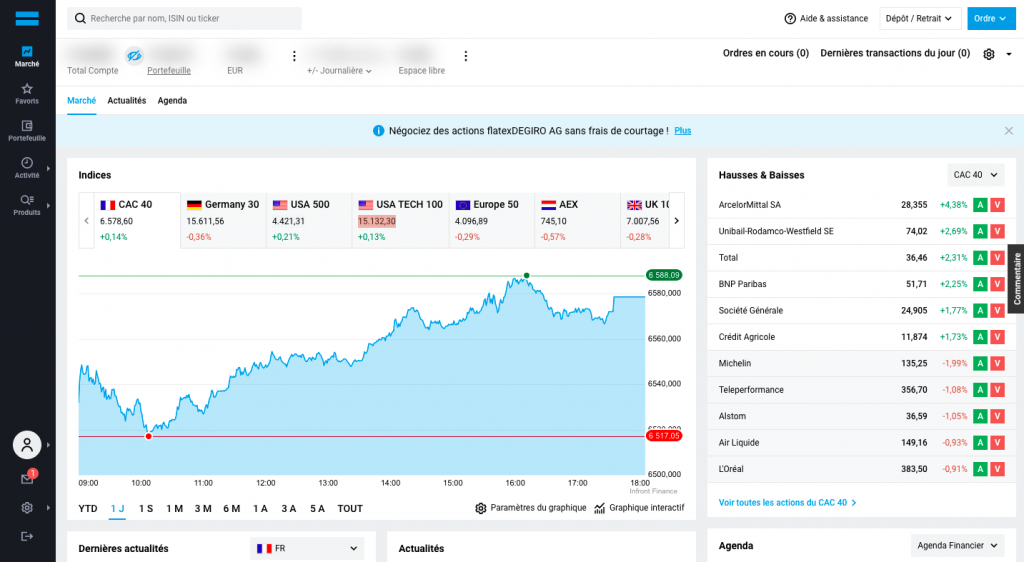
Task: Expand arrow next to header gear
Action: coord(1009,54)
